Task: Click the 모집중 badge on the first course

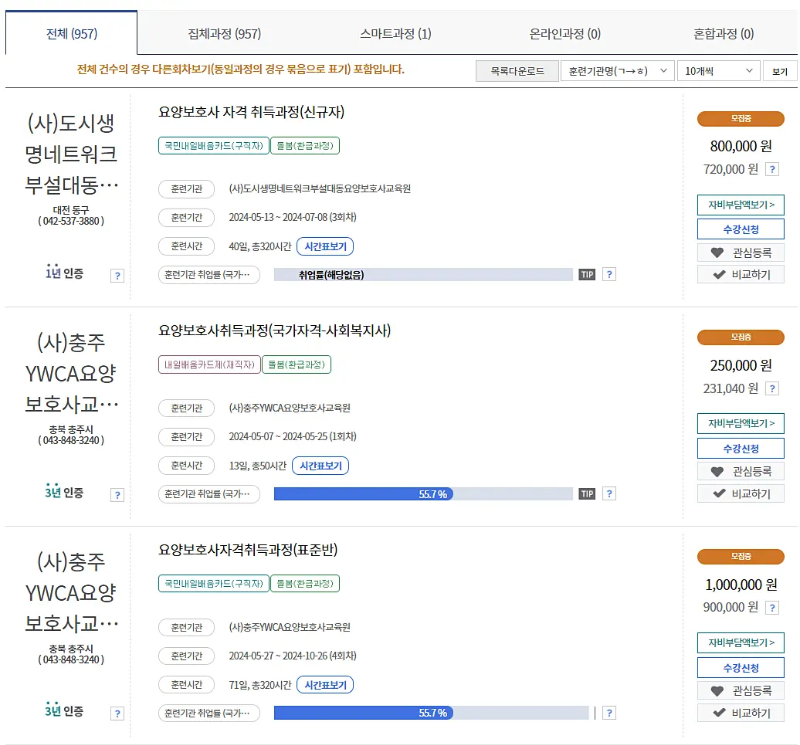Action: pyautogui.click(x=740, y=118)
